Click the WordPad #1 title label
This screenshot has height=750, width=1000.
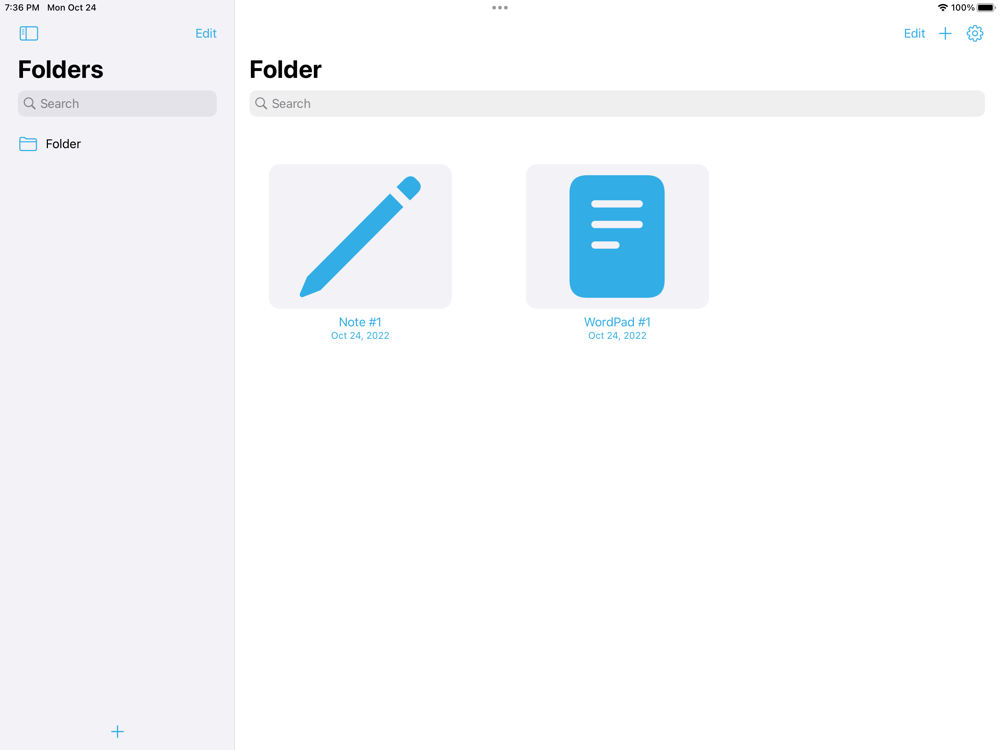pyautogui.click(x=617, y=322)
